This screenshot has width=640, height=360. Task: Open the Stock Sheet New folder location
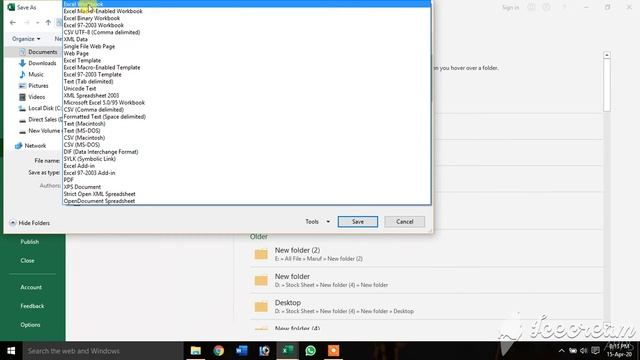(427, 280)
